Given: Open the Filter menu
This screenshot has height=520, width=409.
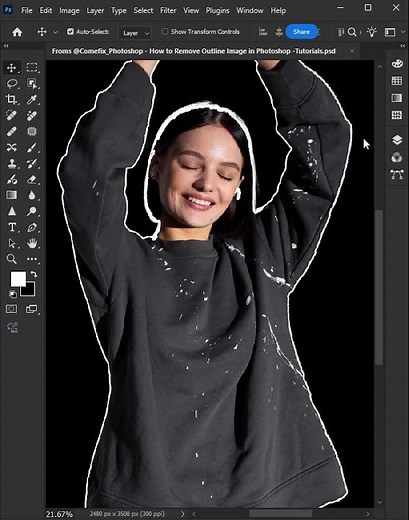Looking at the screenshot, I should [168, 11].
